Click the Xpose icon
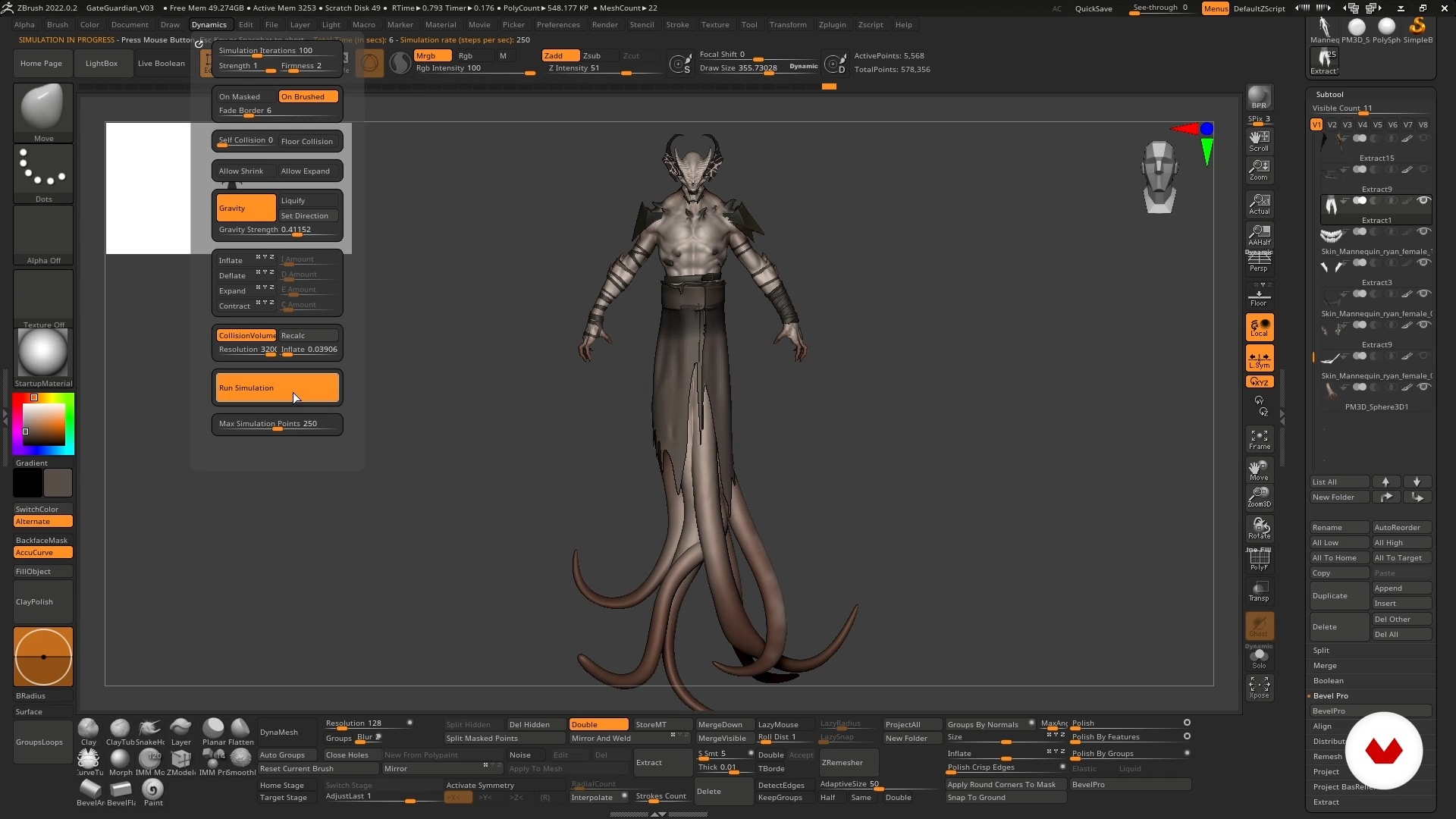The height and width of the screenshot is (819, 1456). [1259, 688]
